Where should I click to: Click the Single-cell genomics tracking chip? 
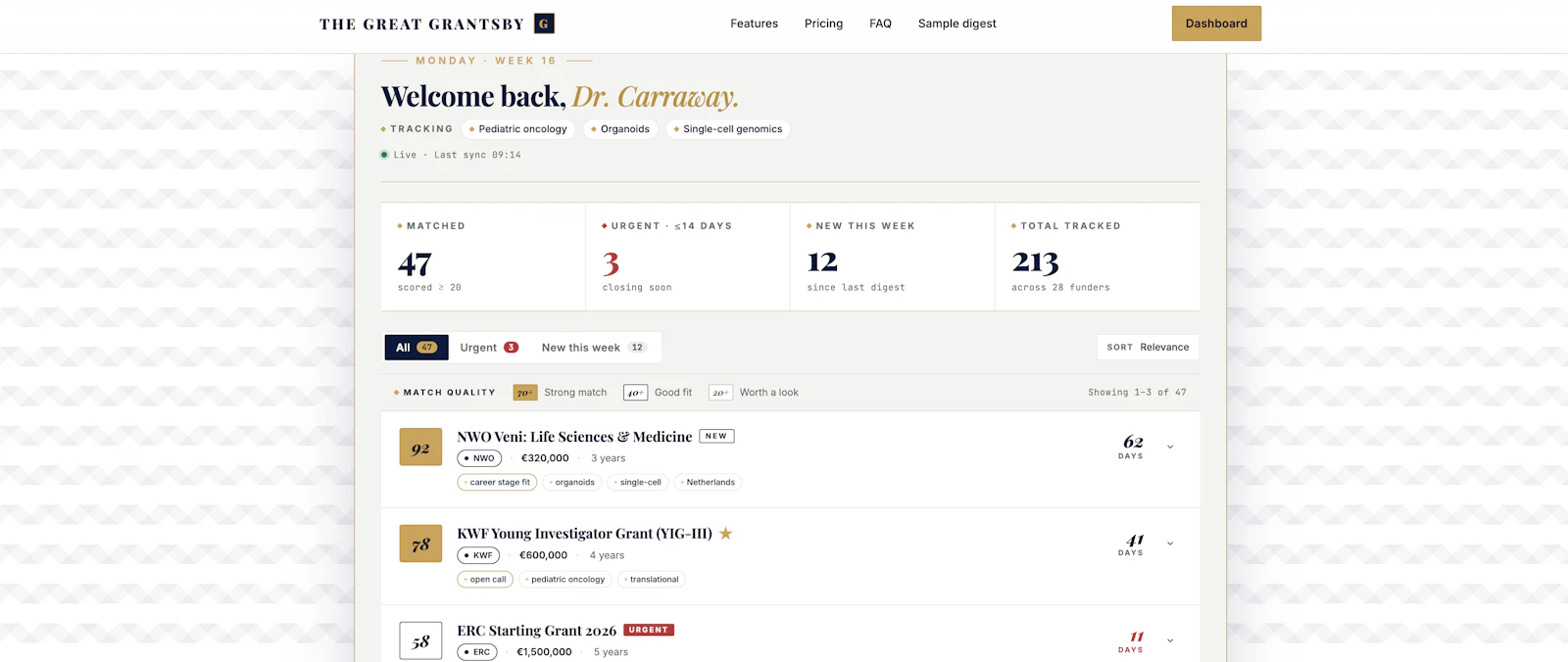pyautogui.click(x=728, y=129)
